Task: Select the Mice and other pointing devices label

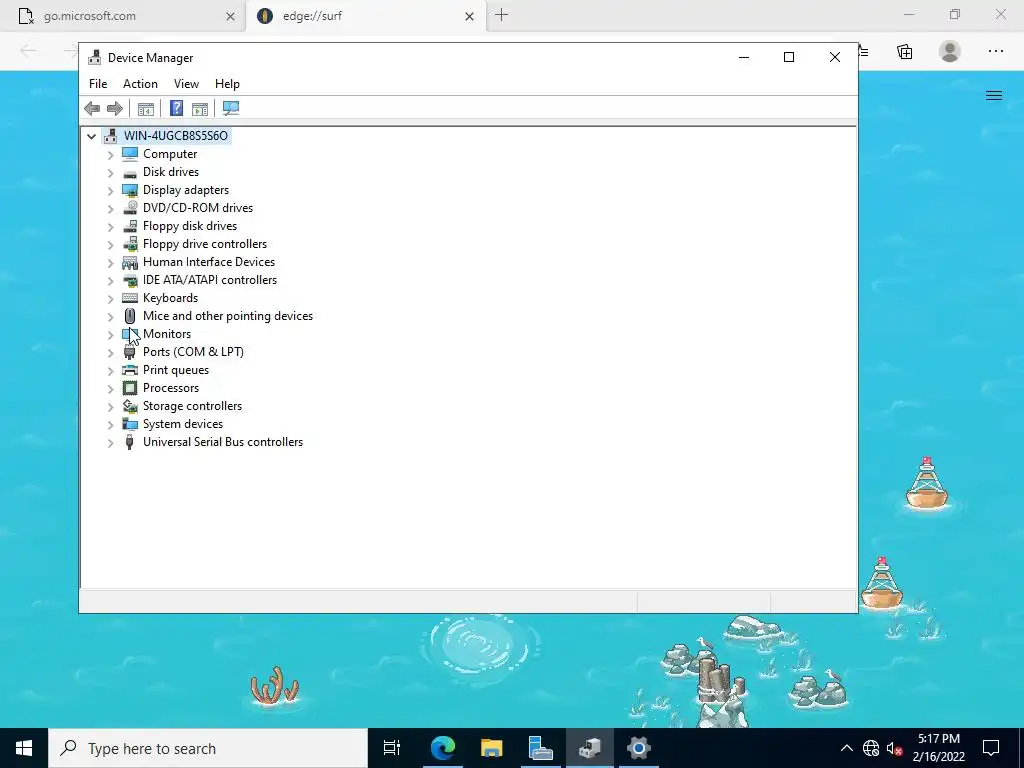Action: pyautogui.click(x=228, y=316)
